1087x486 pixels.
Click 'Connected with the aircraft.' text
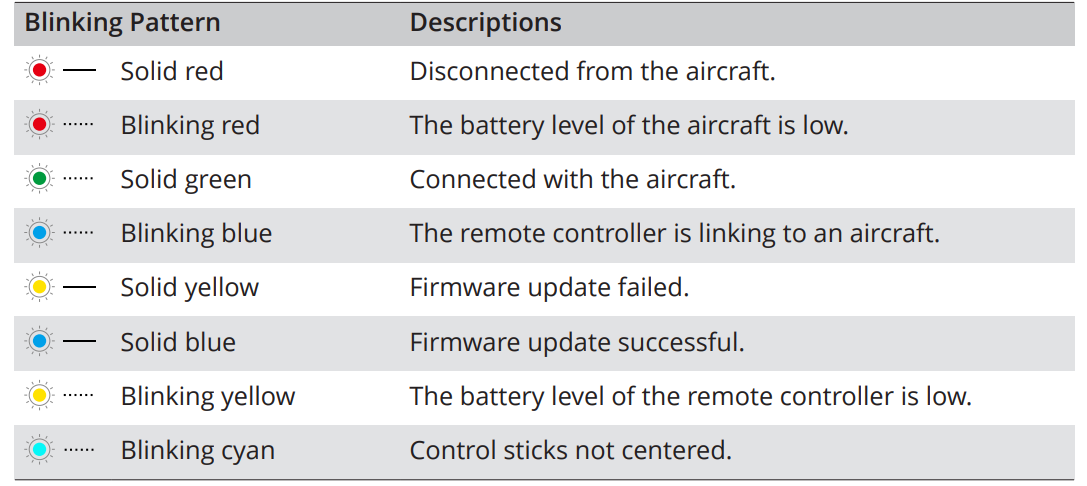pyautogui.click(x=572, y=180)
